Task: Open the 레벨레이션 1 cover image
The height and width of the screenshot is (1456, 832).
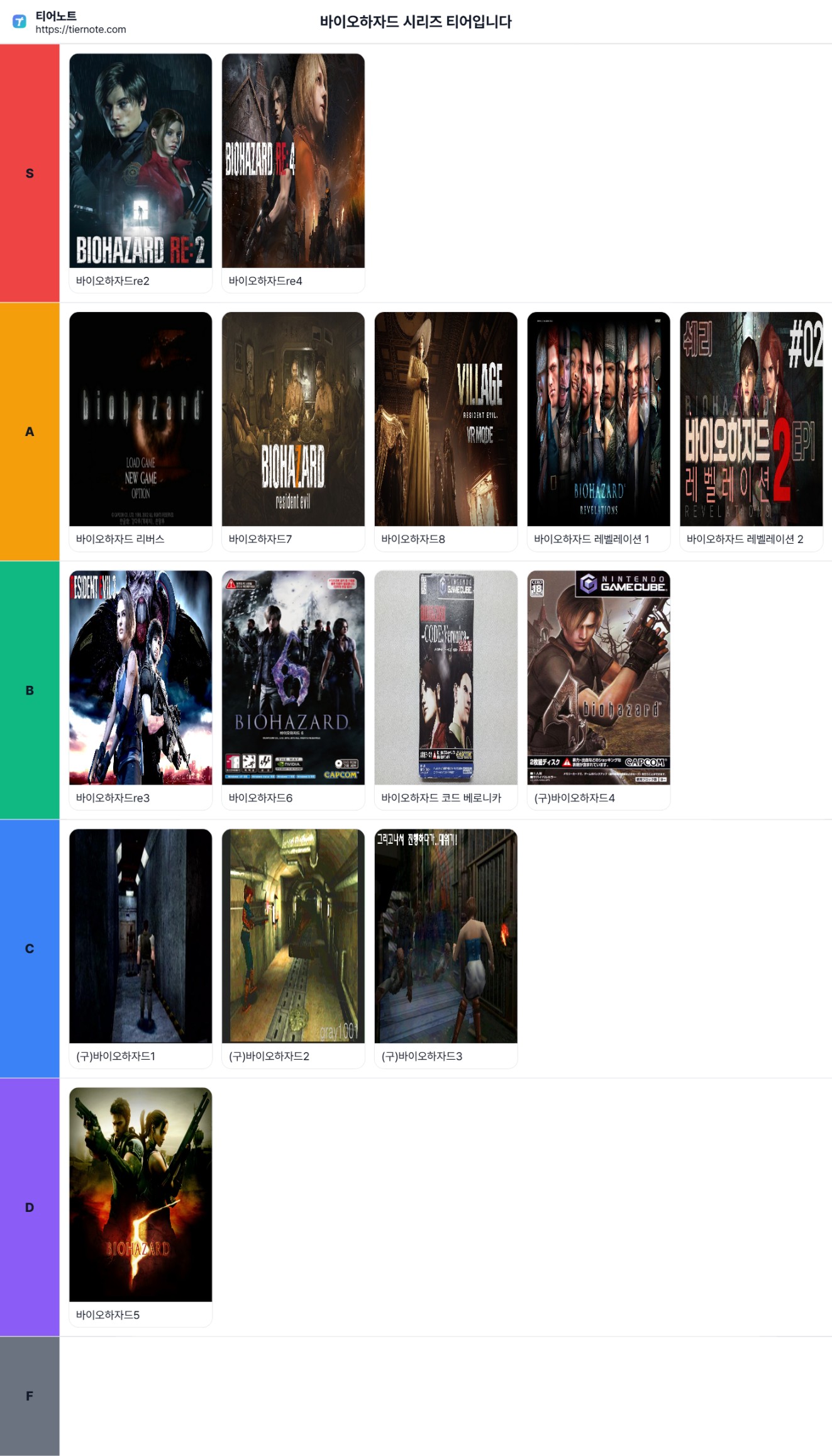Action: tap(599, 419)
